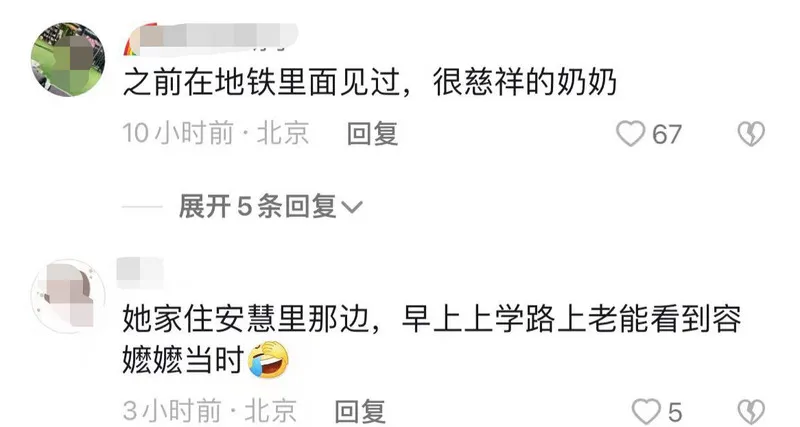The image size is (800, 427).
Task: Open the green blurred avatar profile
Action: pyautogui.click(x=68, y=60)
